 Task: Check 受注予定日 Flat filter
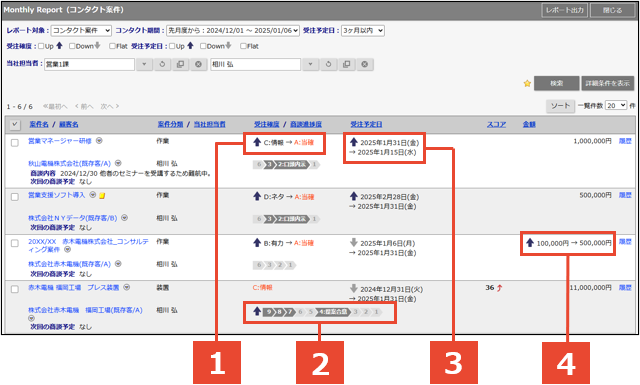pos(243,46)
